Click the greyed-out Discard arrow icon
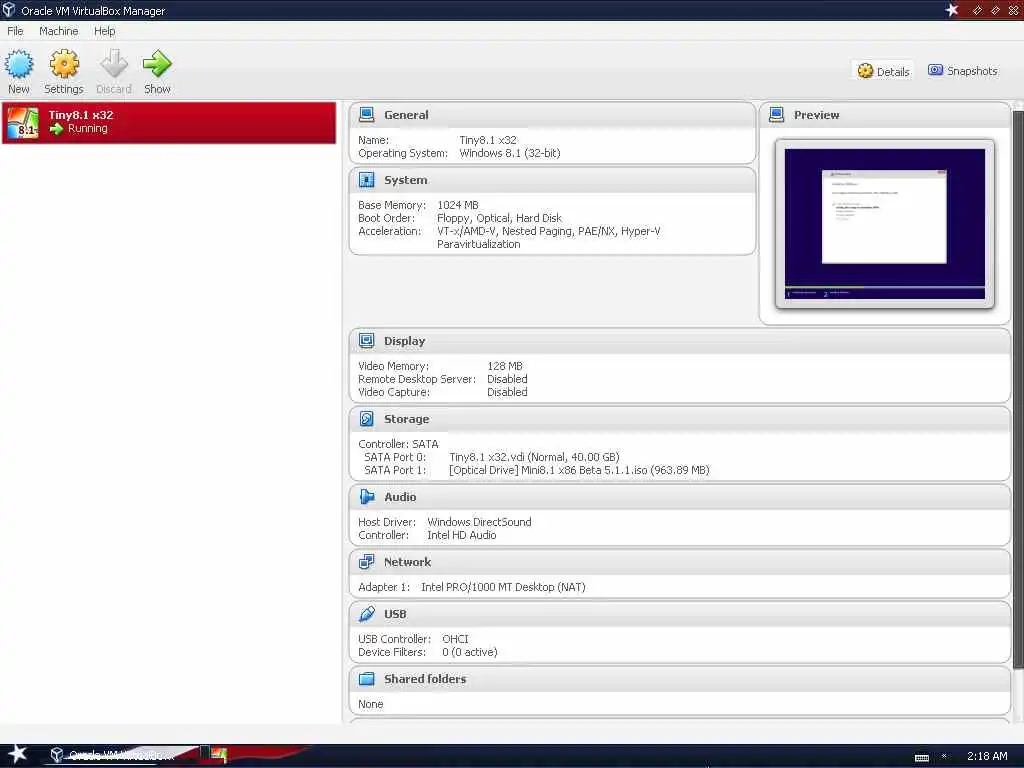Screen dimensions: 1024x768 tap(114, 65)
